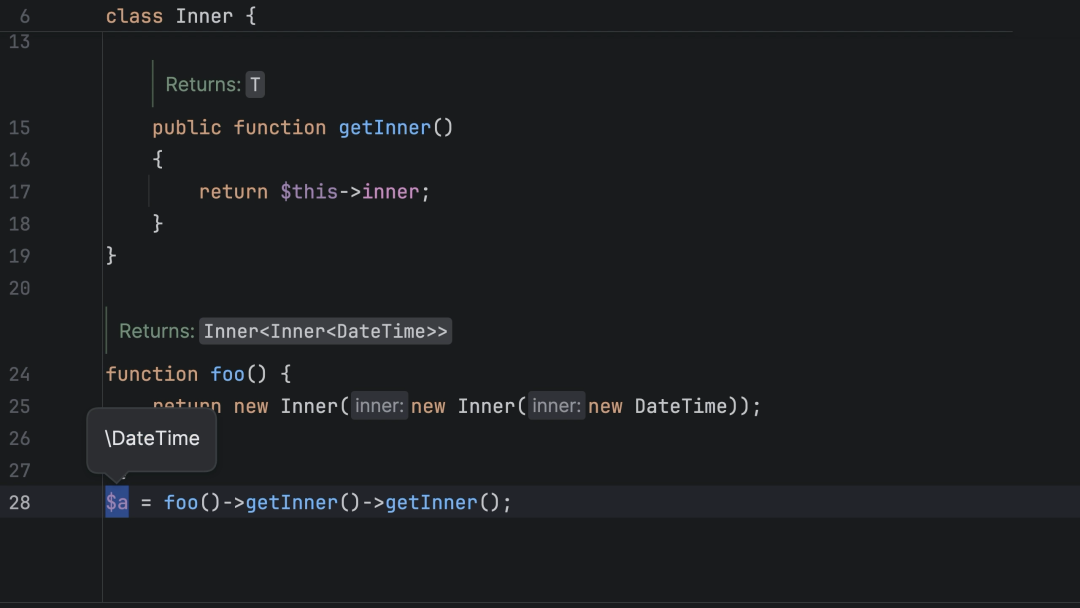This screenshot has height=608, width=1080.
Task: Click line number 6 in the gutter
Action: coord(25,16)
